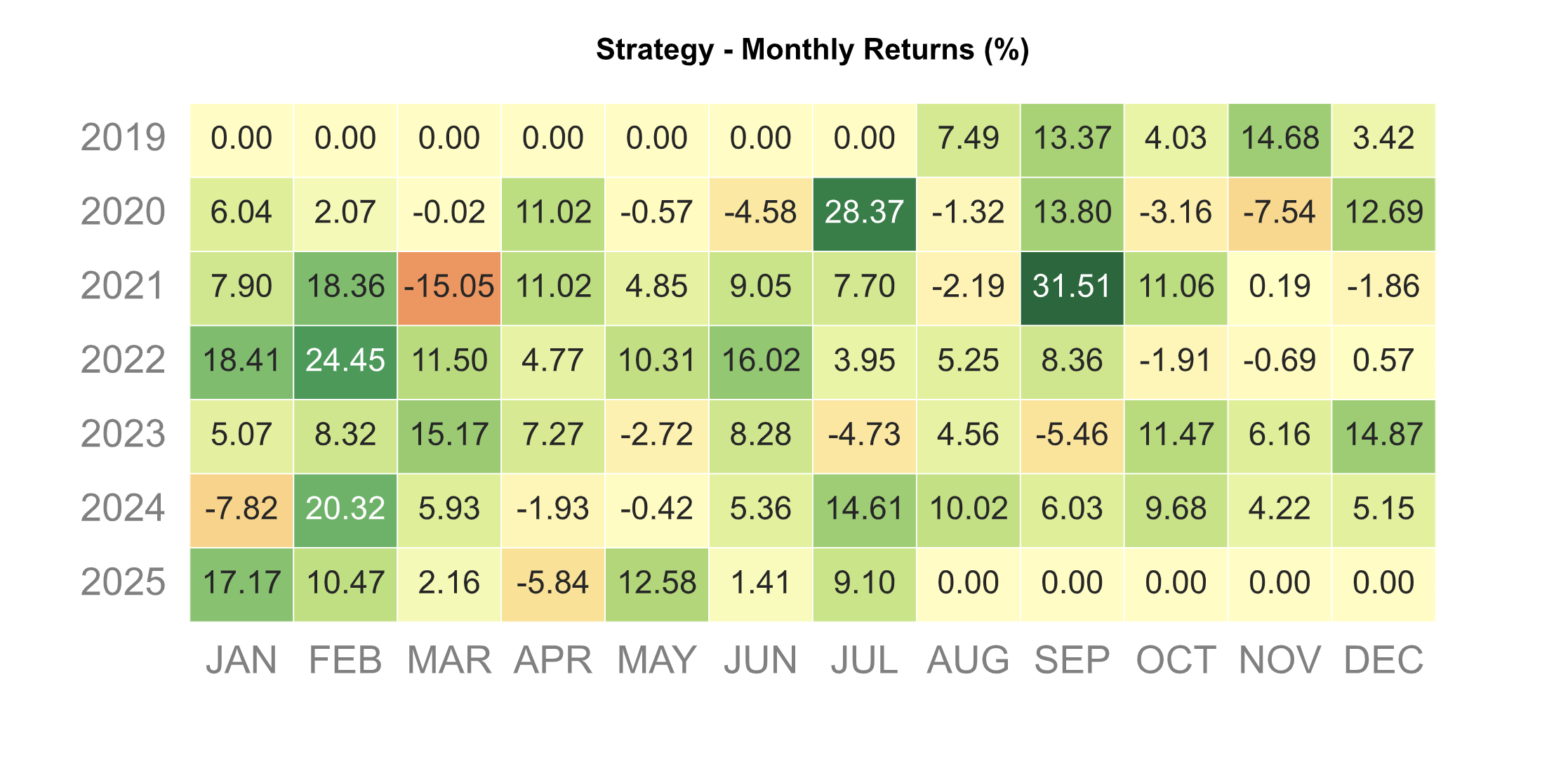Click the 20.32 cell in February 2024
This screenshot has height=757, width=1568.
pyautogui.click(x=345, y=509)
